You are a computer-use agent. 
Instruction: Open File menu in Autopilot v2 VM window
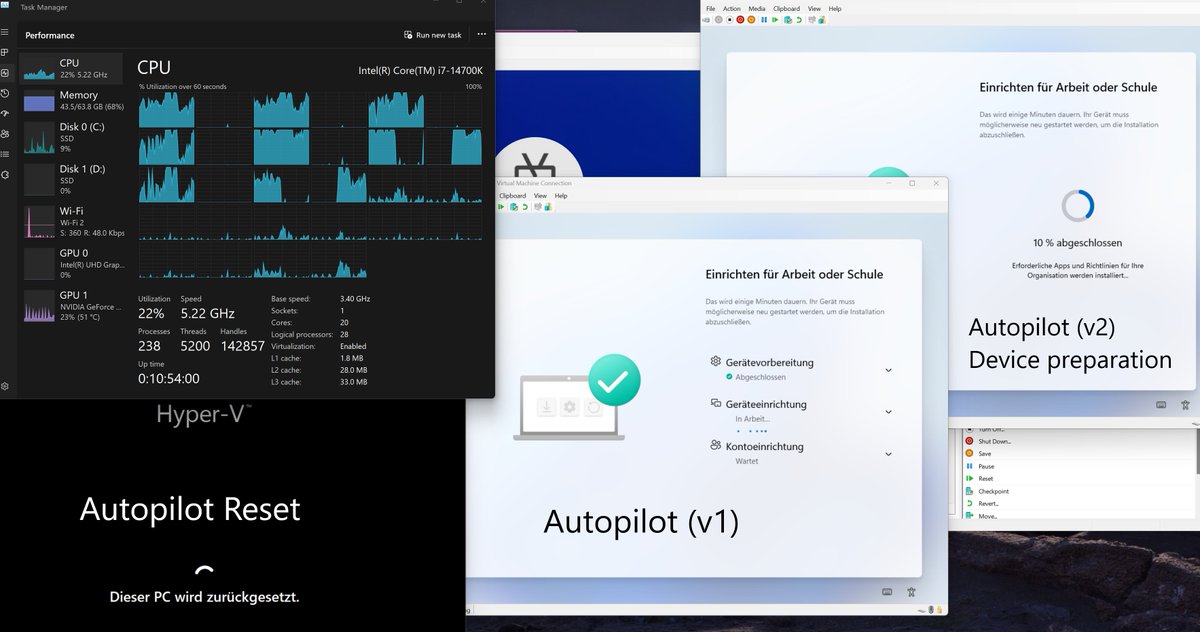pos(710,9)
